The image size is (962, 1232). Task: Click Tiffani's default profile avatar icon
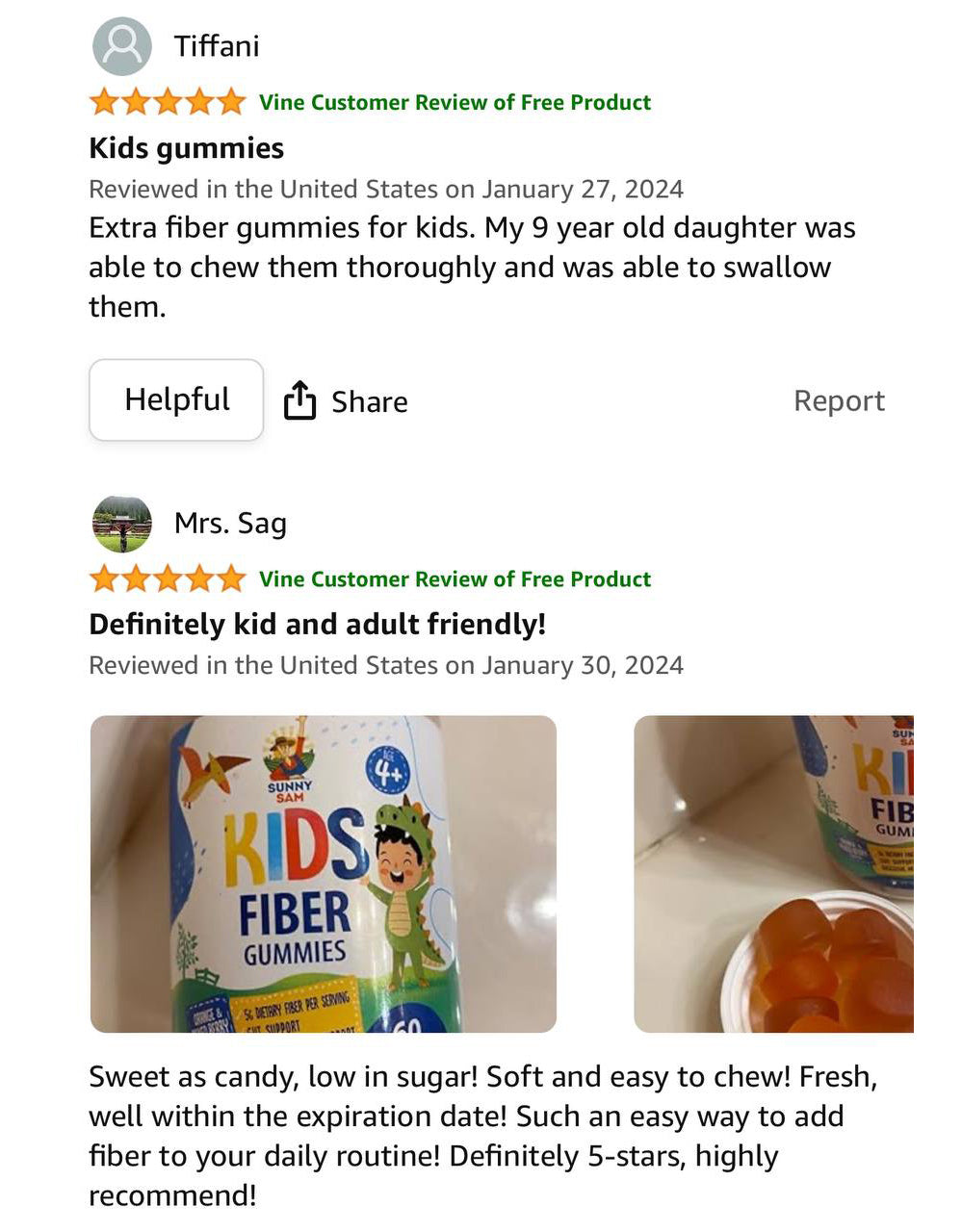tap(122, 46)
